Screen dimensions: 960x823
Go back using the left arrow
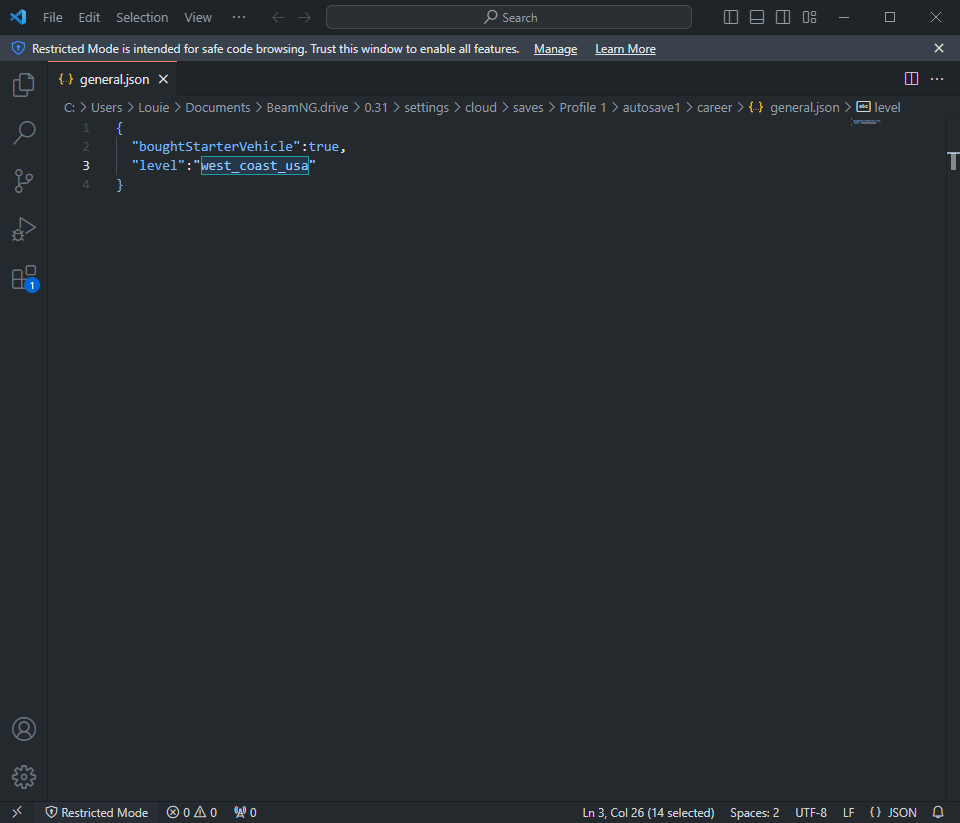tap(279, 17)
